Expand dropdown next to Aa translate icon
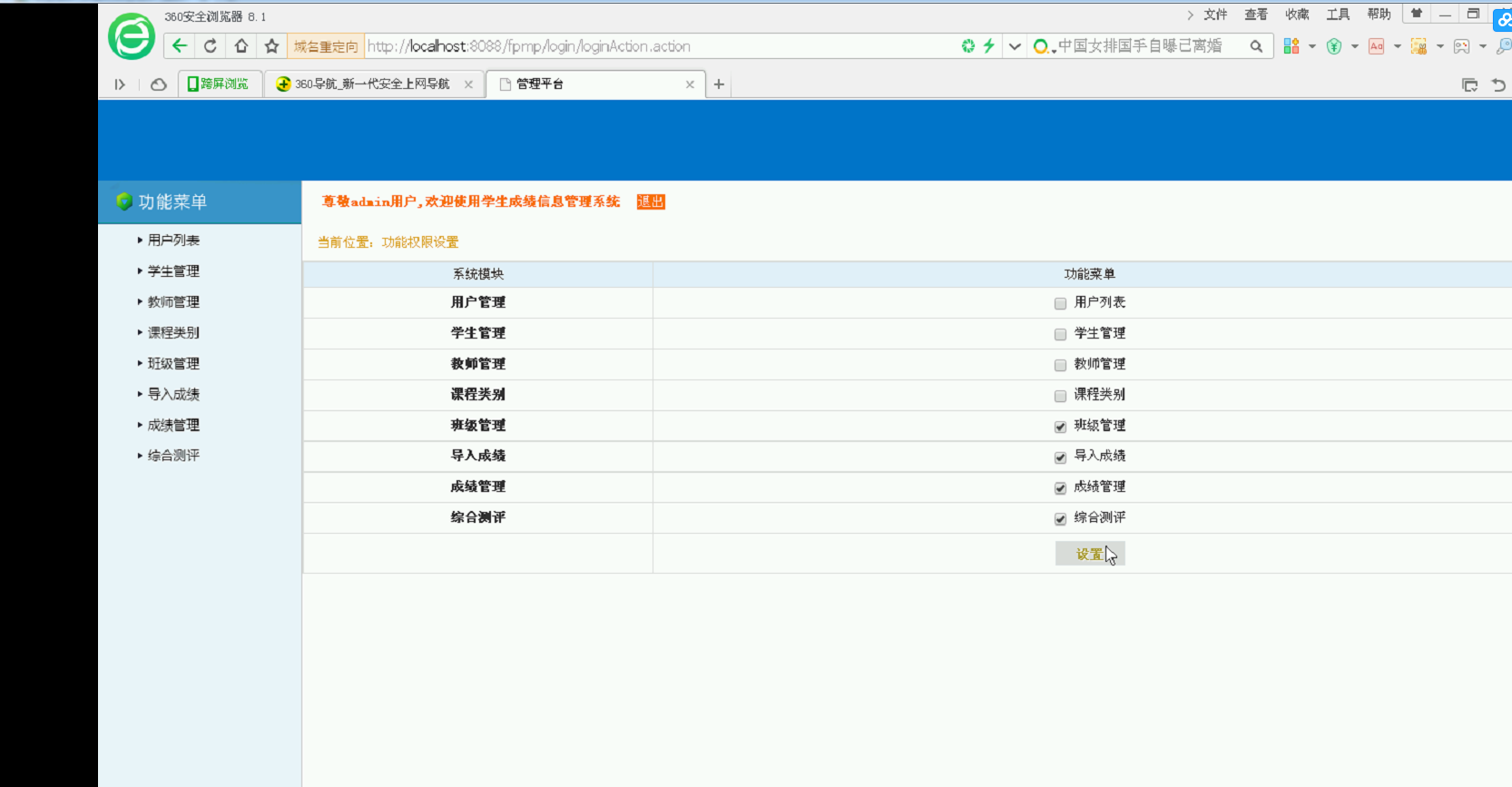The height and width of the screenshot is (787, 1512). (1398, 46)
